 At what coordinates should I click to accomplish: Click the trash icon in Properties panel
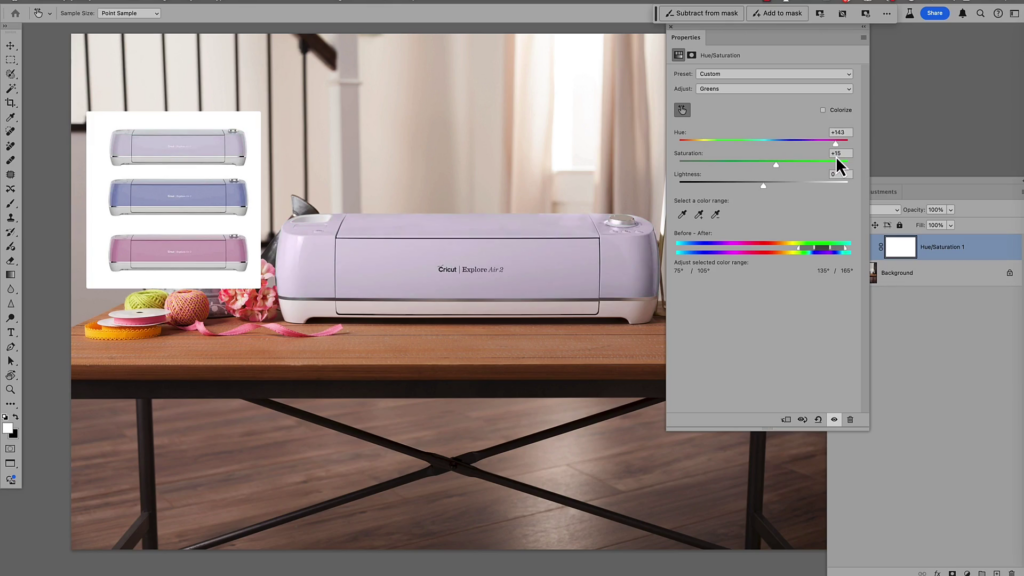[850, 420]
